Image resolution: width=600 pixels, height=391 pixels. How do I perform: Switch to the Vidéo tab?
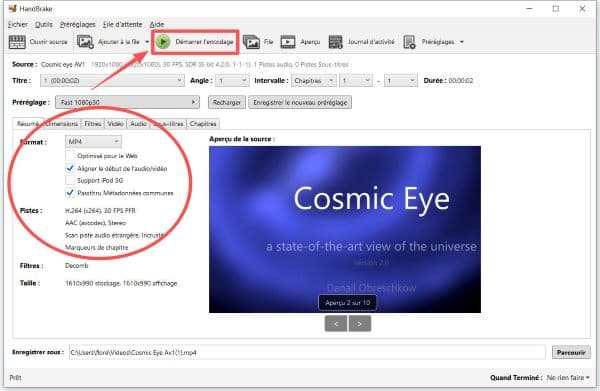tap(115, 124)
